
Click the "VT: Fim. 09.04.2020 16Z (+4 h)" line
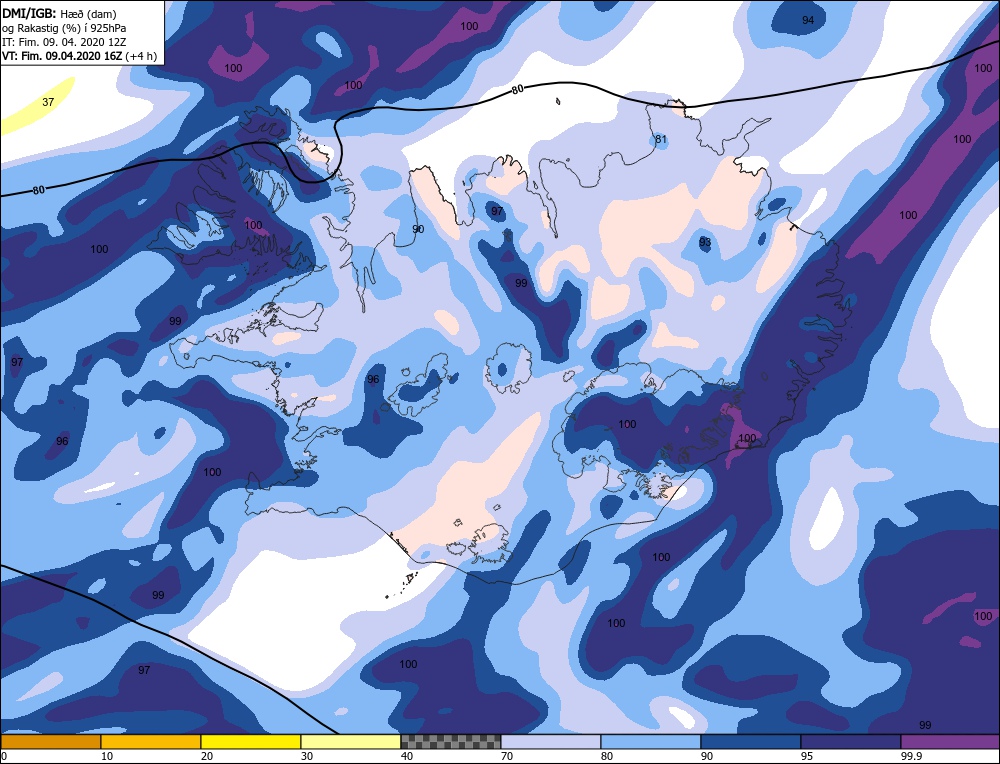pyautogui.click(x=80, y=55)
